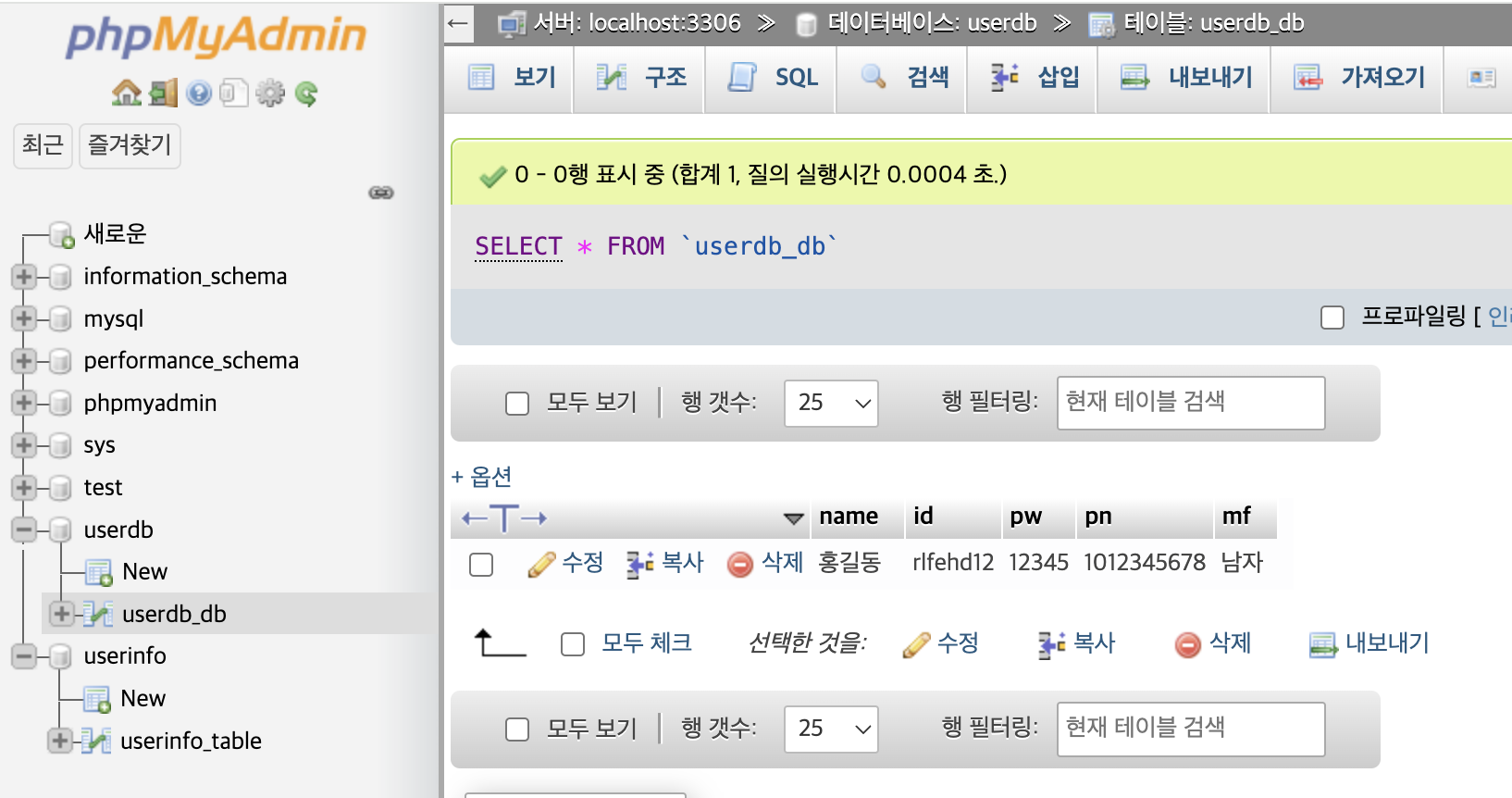The width and height of the screenshot is (1512, 798).
Task: Expand userdb_db table node
Action: tap(61, 614)
